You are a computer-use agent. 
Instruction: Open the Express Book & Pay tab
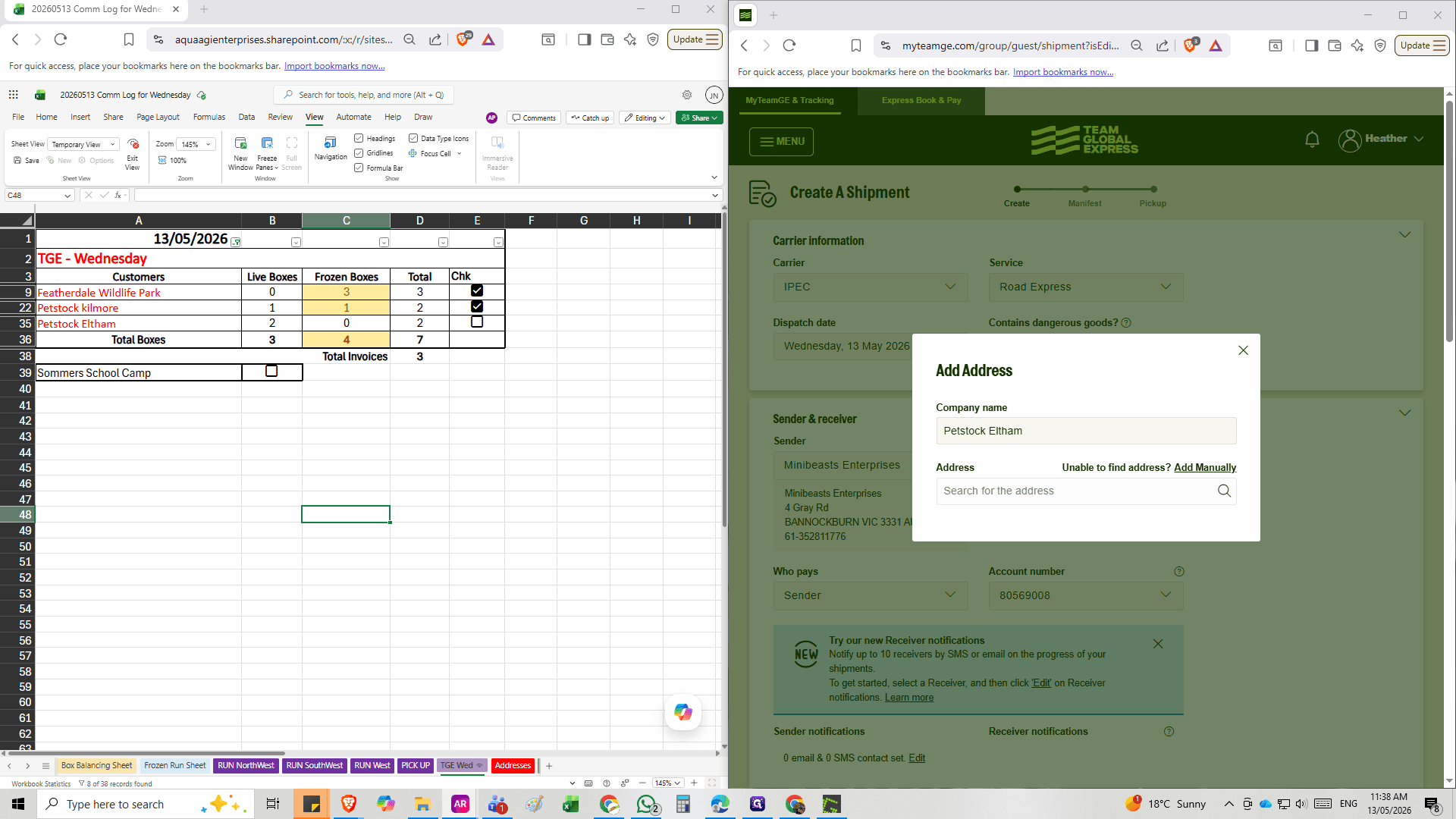(x=921, y=100)
